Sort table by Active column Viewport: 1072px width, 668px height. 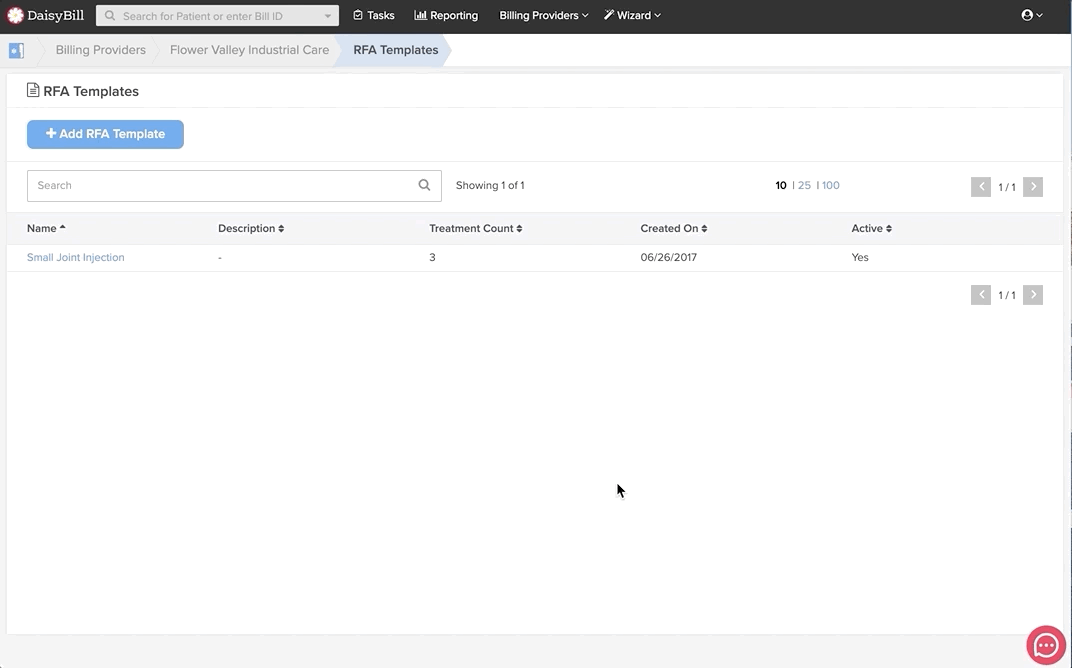pos(872,228)
